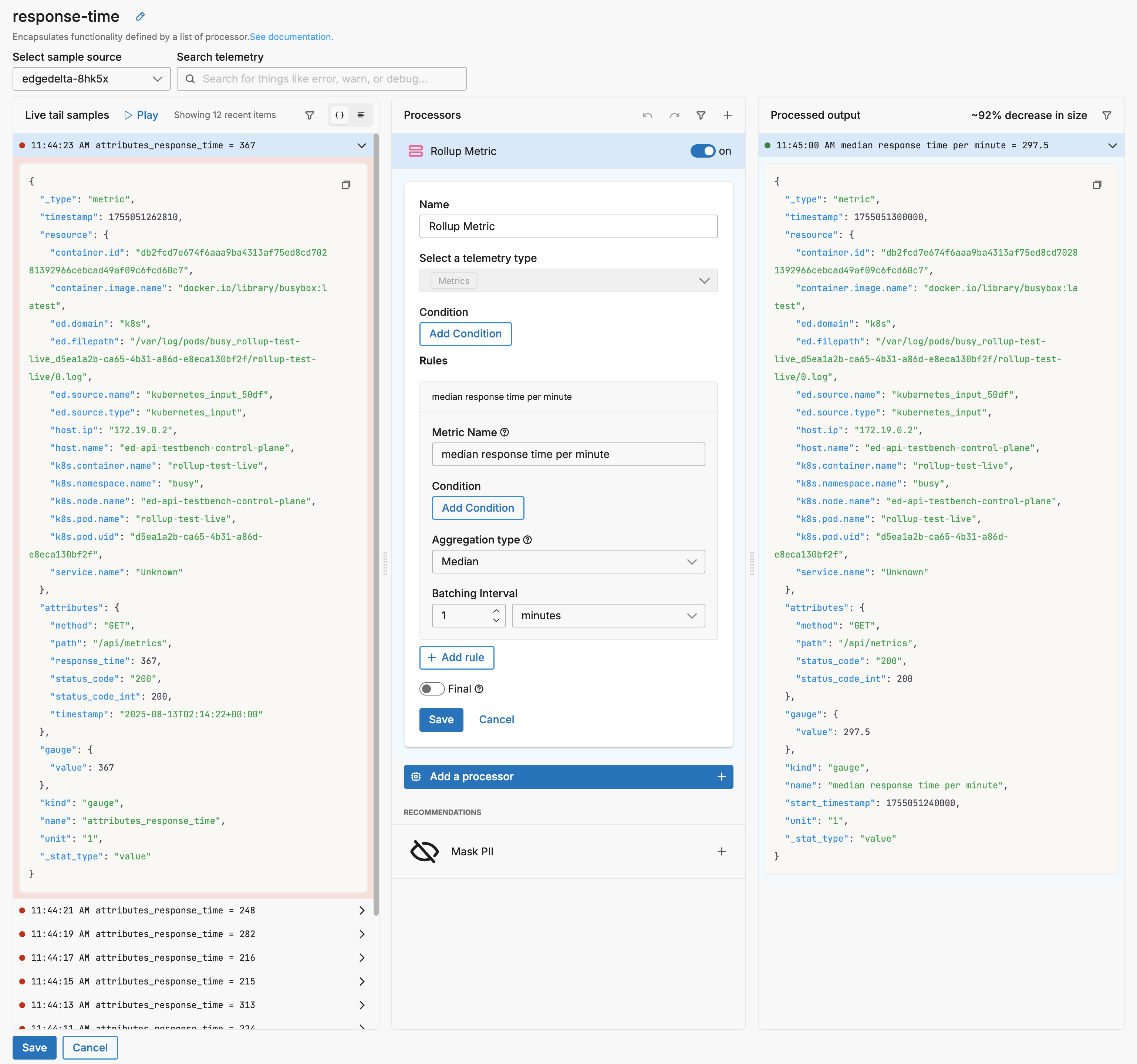Viewport: 1137px width, 1064px height.
Task: Click the redo icon in Processors
Action: coord(674,115)
